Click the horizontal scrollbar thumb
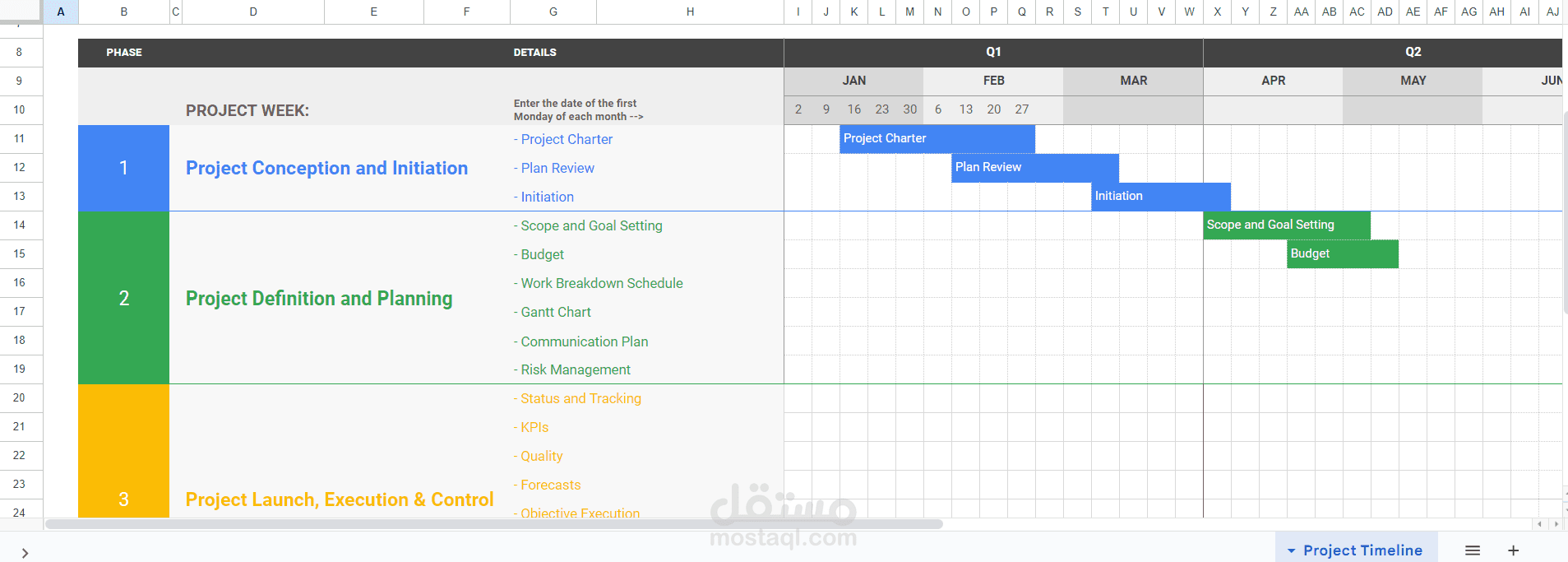The image size is (1568, 562). tap(493, 524)
